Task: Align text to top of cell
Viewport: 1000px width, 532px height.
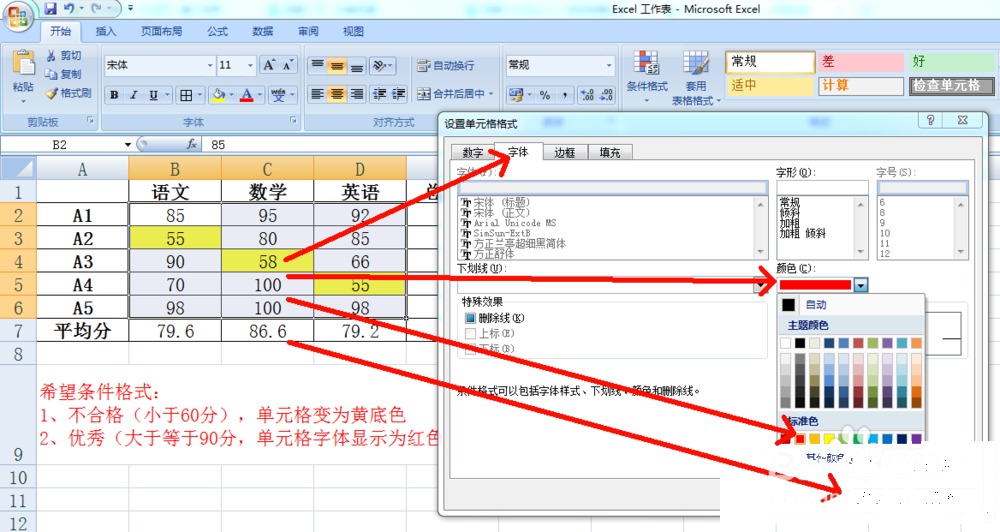Action: pyautogui.click(x=317, y=65)
